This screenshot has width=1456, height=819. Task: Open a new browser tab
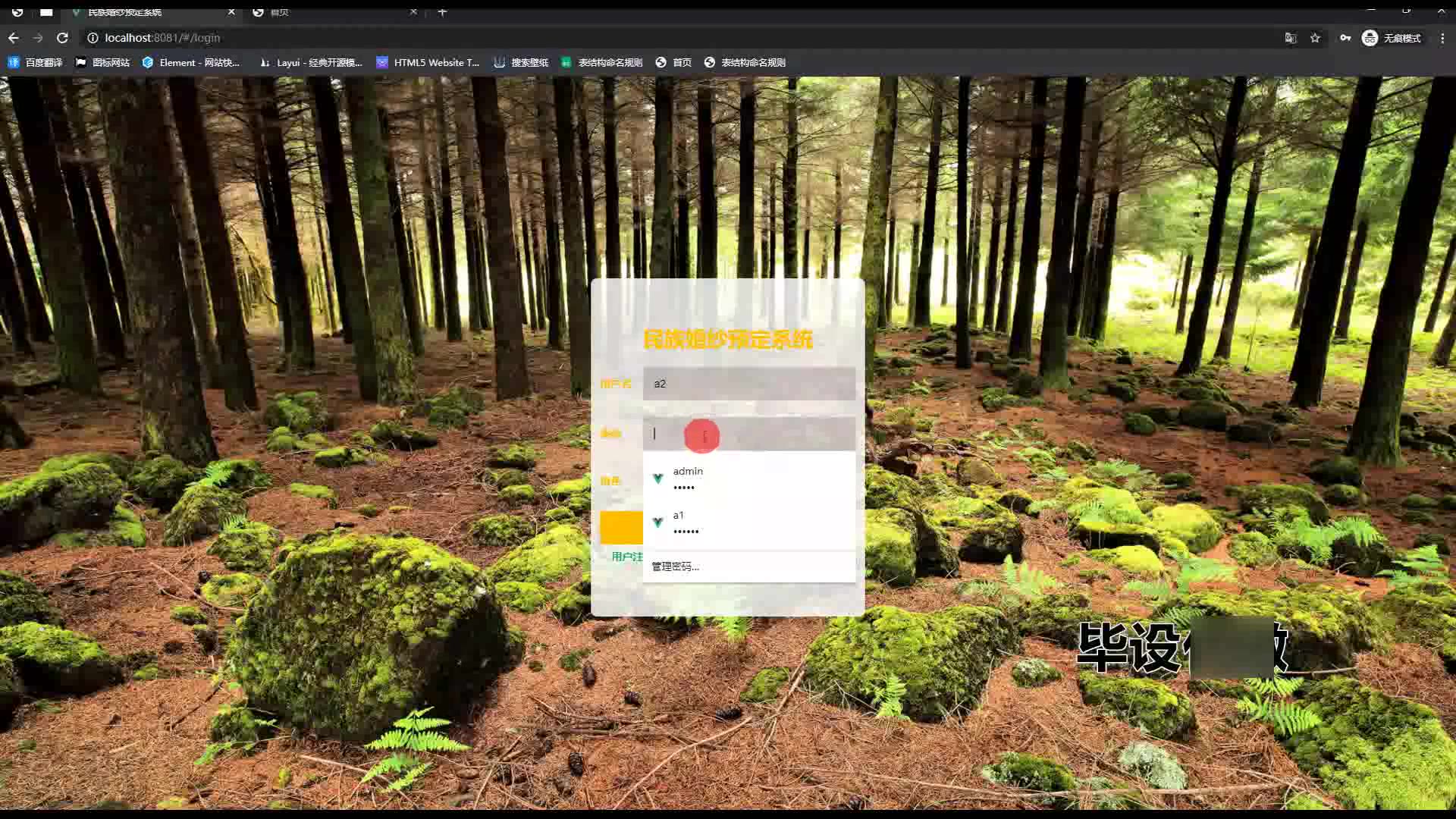[442, 11]
